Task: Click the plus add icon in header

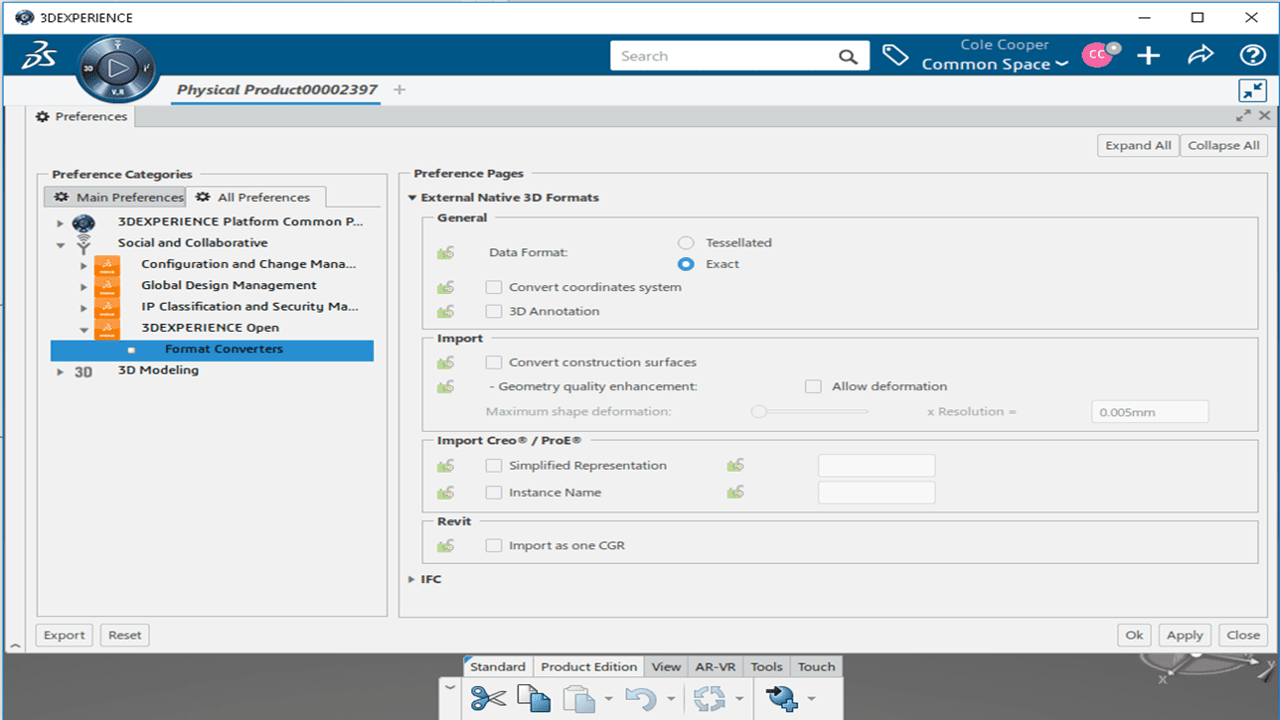Action: click(x=1148, y=56)
